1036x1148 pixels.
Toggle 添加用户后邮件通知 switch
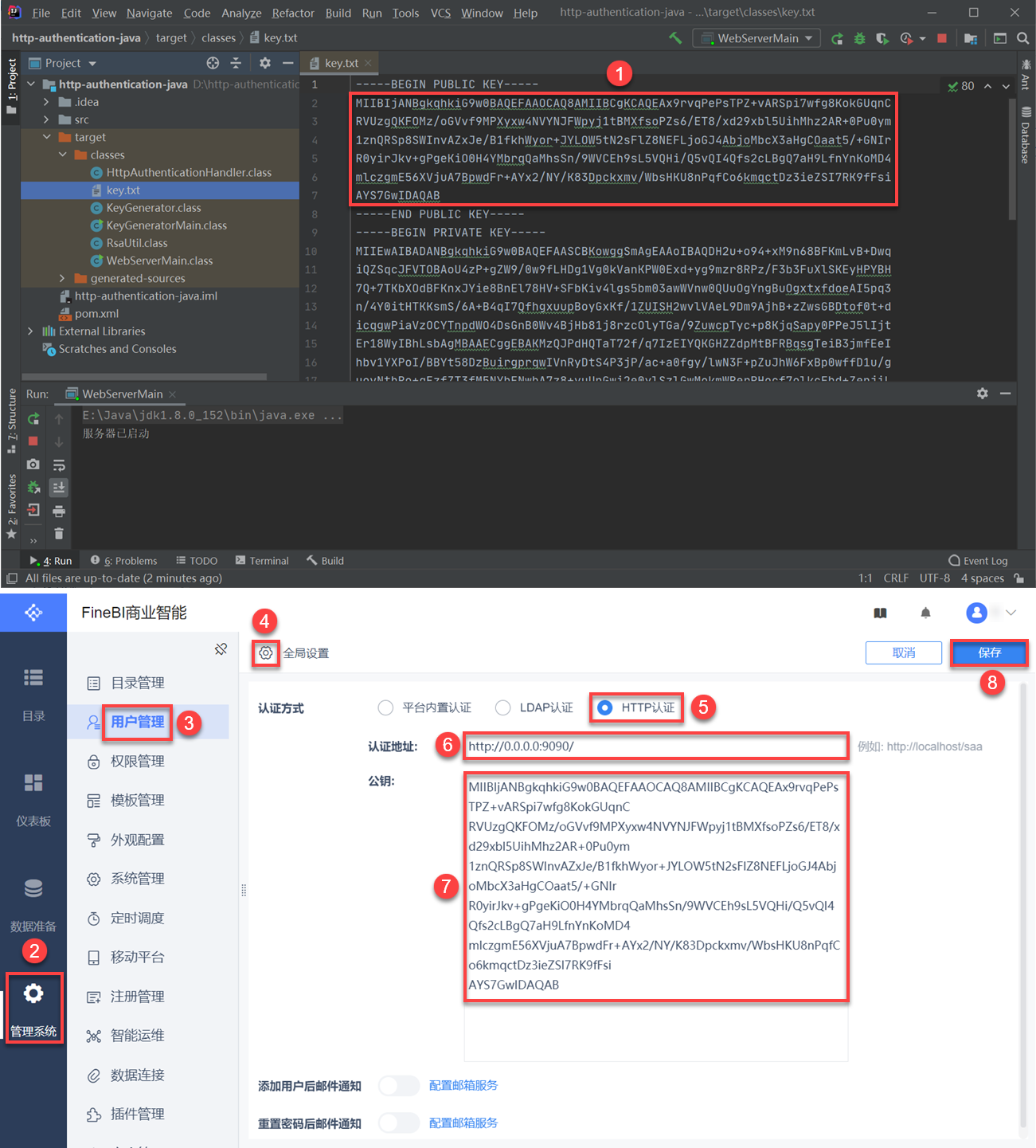coord(399,1086)
